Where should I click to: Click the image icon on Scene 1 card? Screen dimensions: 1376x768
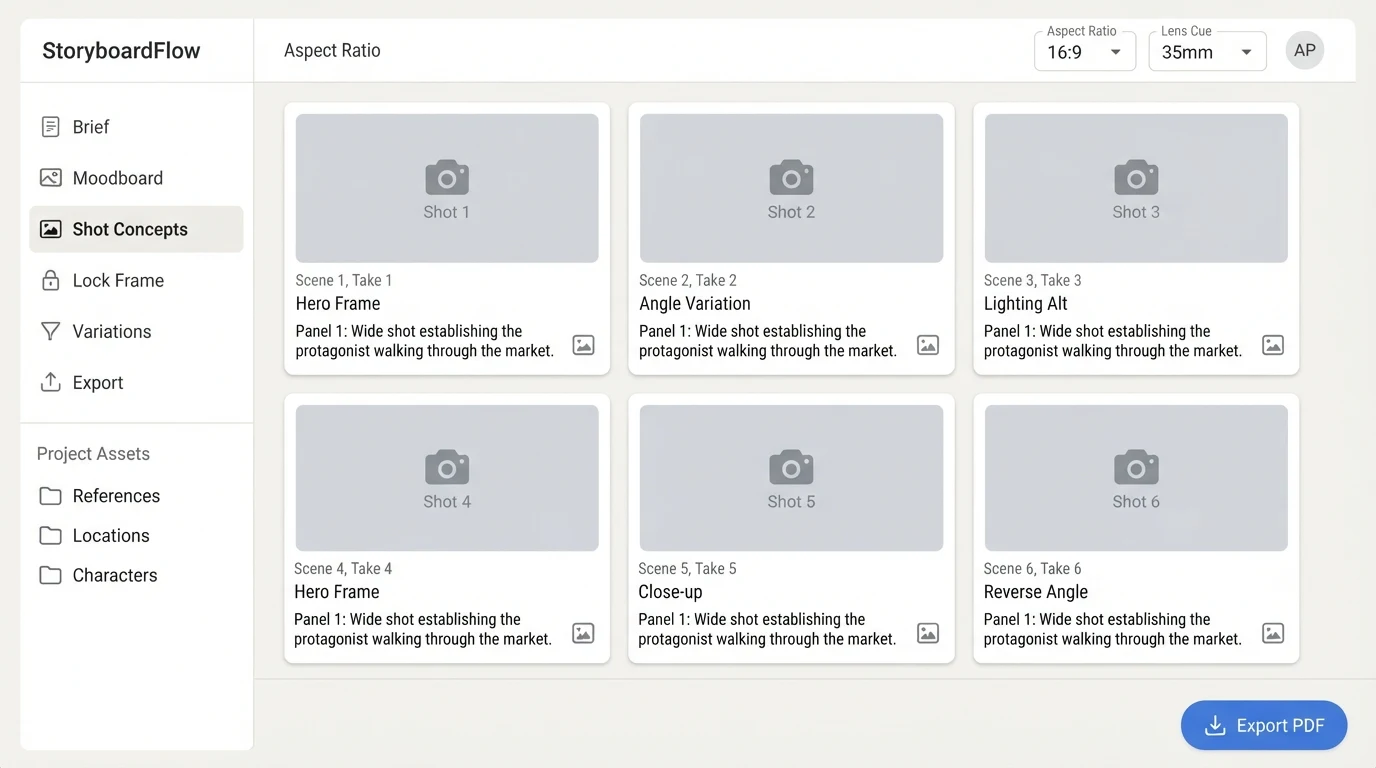coord(583,345)
